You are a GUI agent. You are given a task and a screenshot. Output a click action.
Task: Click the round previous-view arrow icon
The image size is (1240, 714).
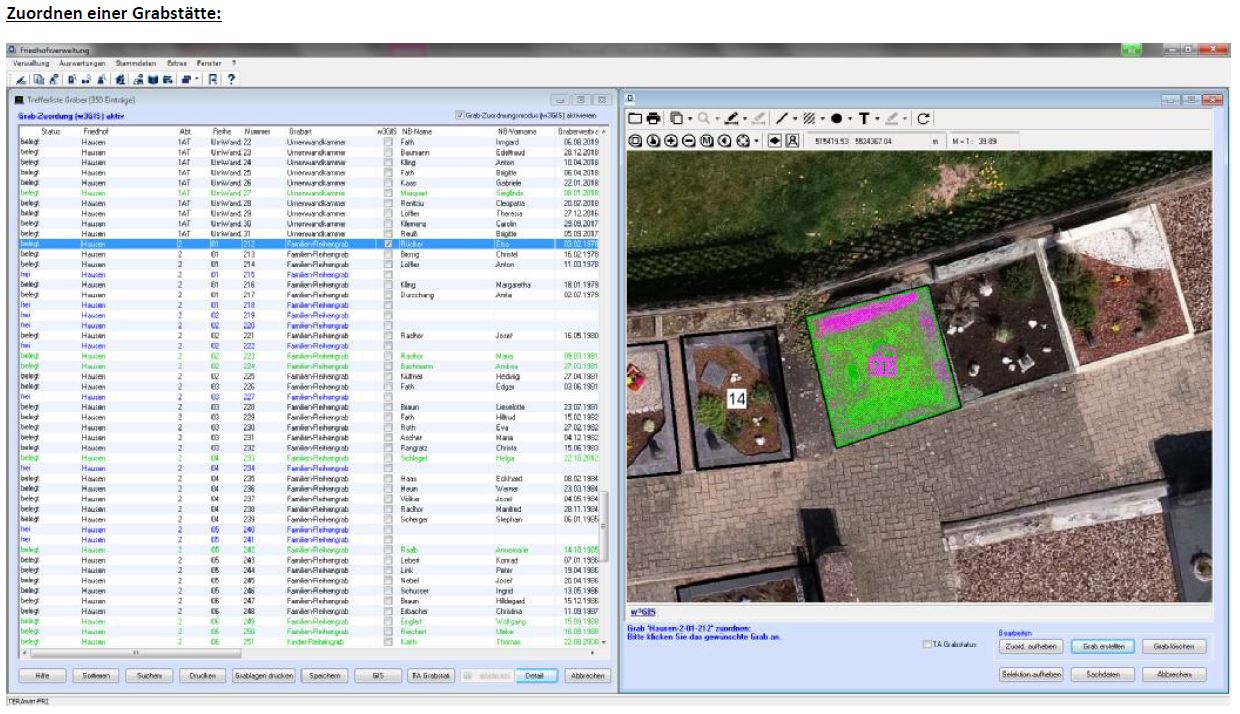(725, 141)
